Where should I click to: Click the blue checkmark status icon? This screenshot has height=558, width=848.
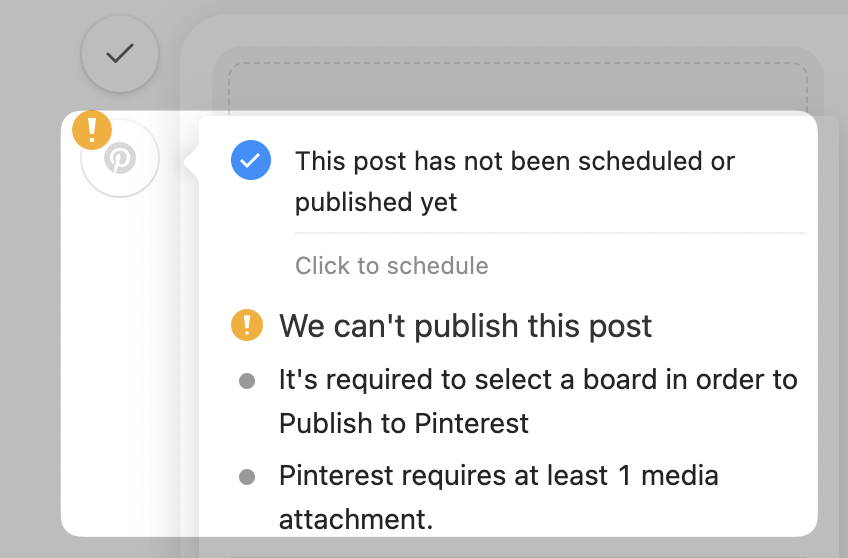coord(251,160)
